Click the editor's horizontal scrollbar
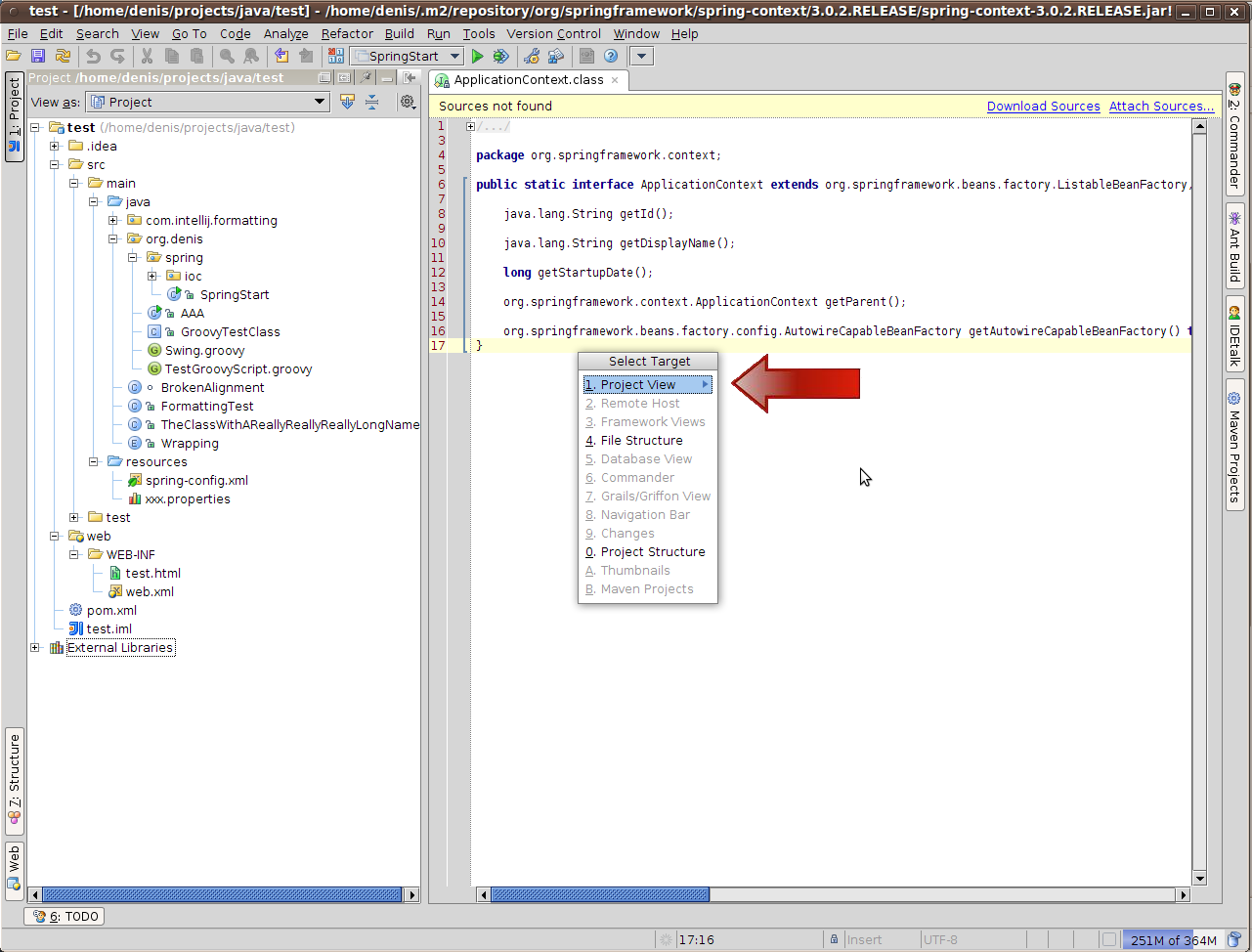 (x=600, y=893)
